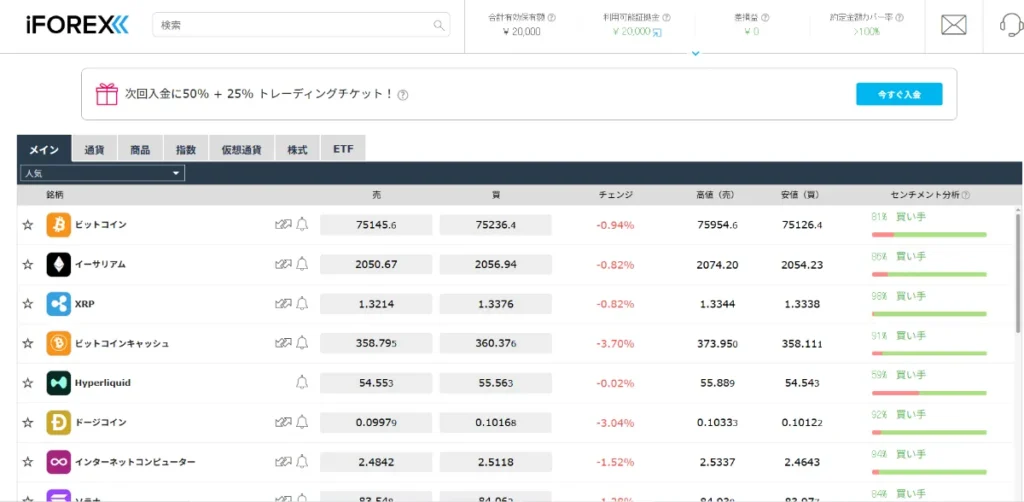Image resolution: width=1024 pixels, height=502 pixels.
Task: Switch to the 株式 tab
Action: (x=297, y=149)
